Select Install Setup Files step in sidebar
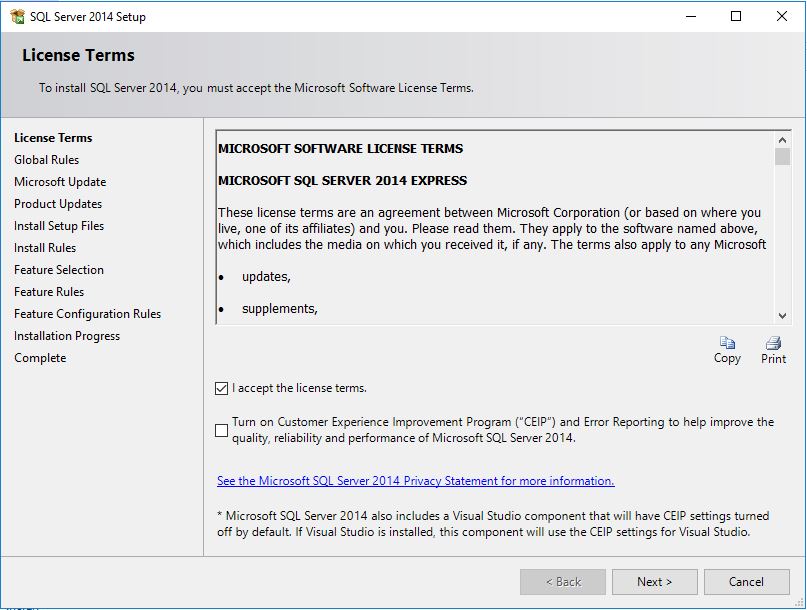This screenshot has width=807, height=610. 59,226
